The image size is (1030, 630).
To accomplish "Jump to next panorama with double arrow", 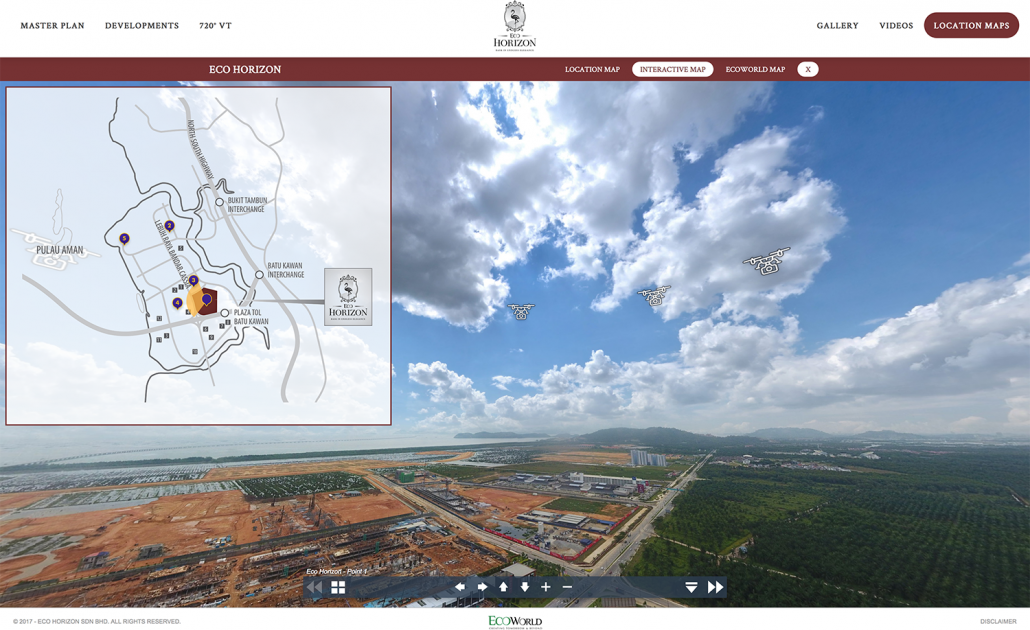I will click(x=715, y=587).
